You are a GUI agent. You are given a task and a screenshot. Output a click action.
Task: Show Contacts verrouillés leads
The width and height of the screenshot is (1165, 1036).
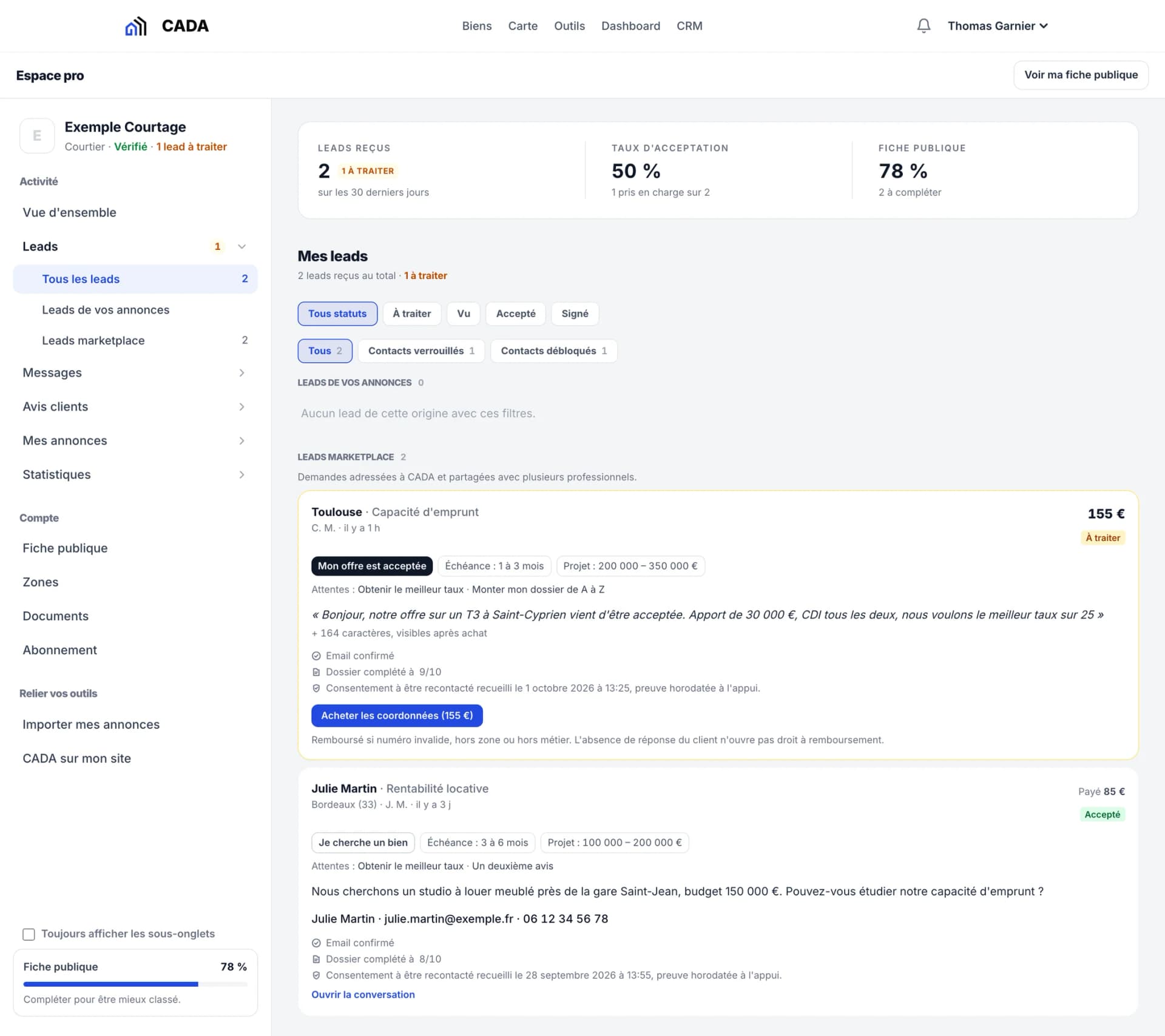click(421, 351)
